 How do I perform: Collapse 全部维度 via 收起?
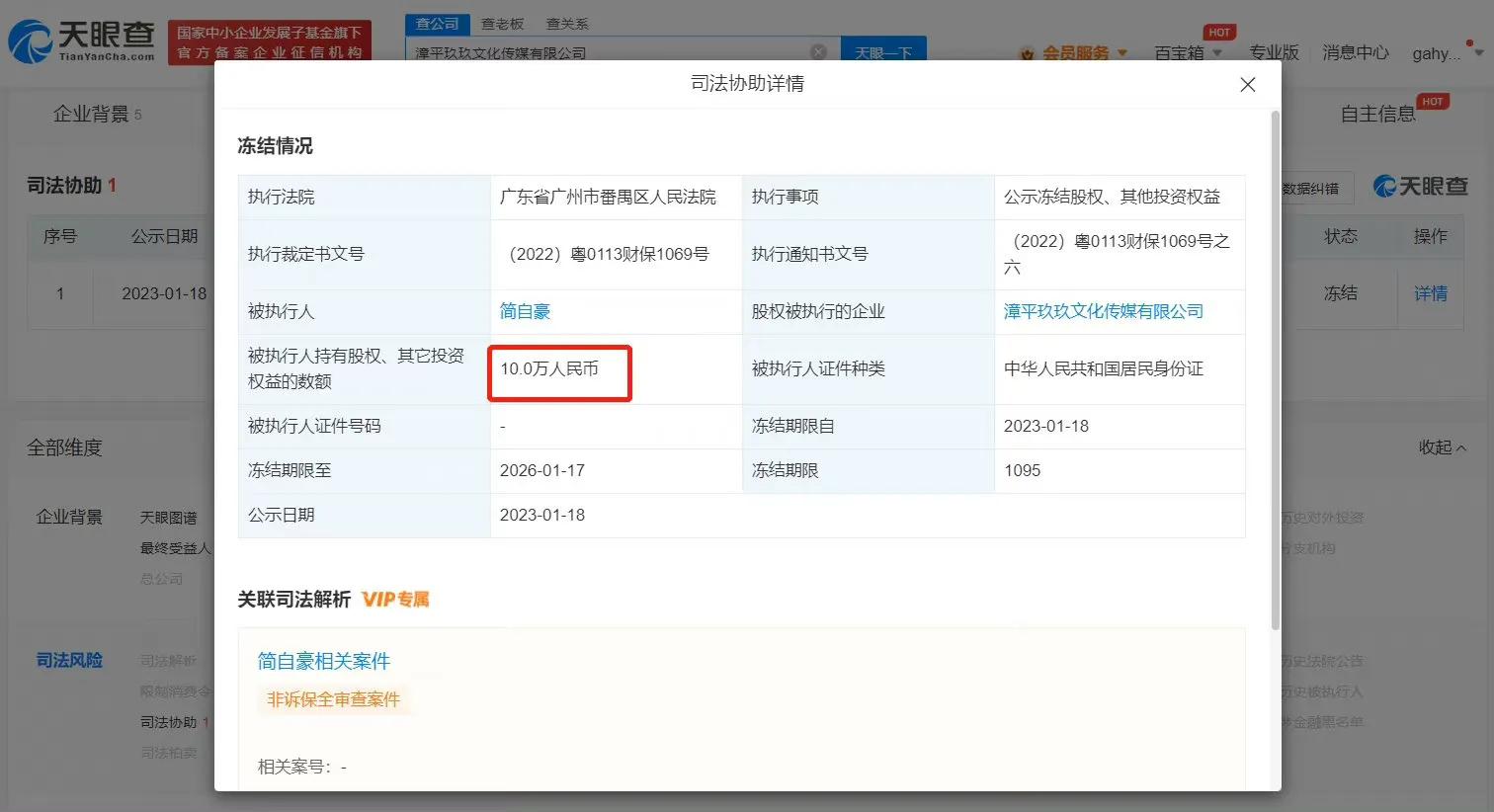(x=1438, y=447)
